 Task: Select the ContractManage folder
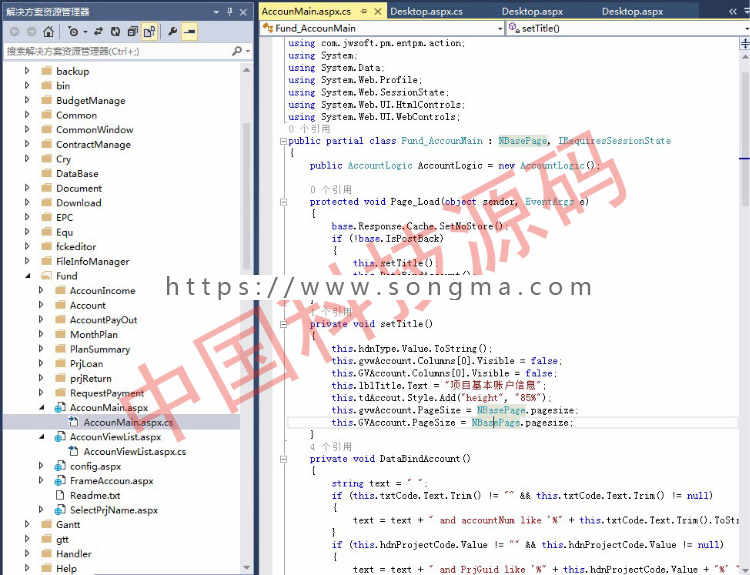93,144
